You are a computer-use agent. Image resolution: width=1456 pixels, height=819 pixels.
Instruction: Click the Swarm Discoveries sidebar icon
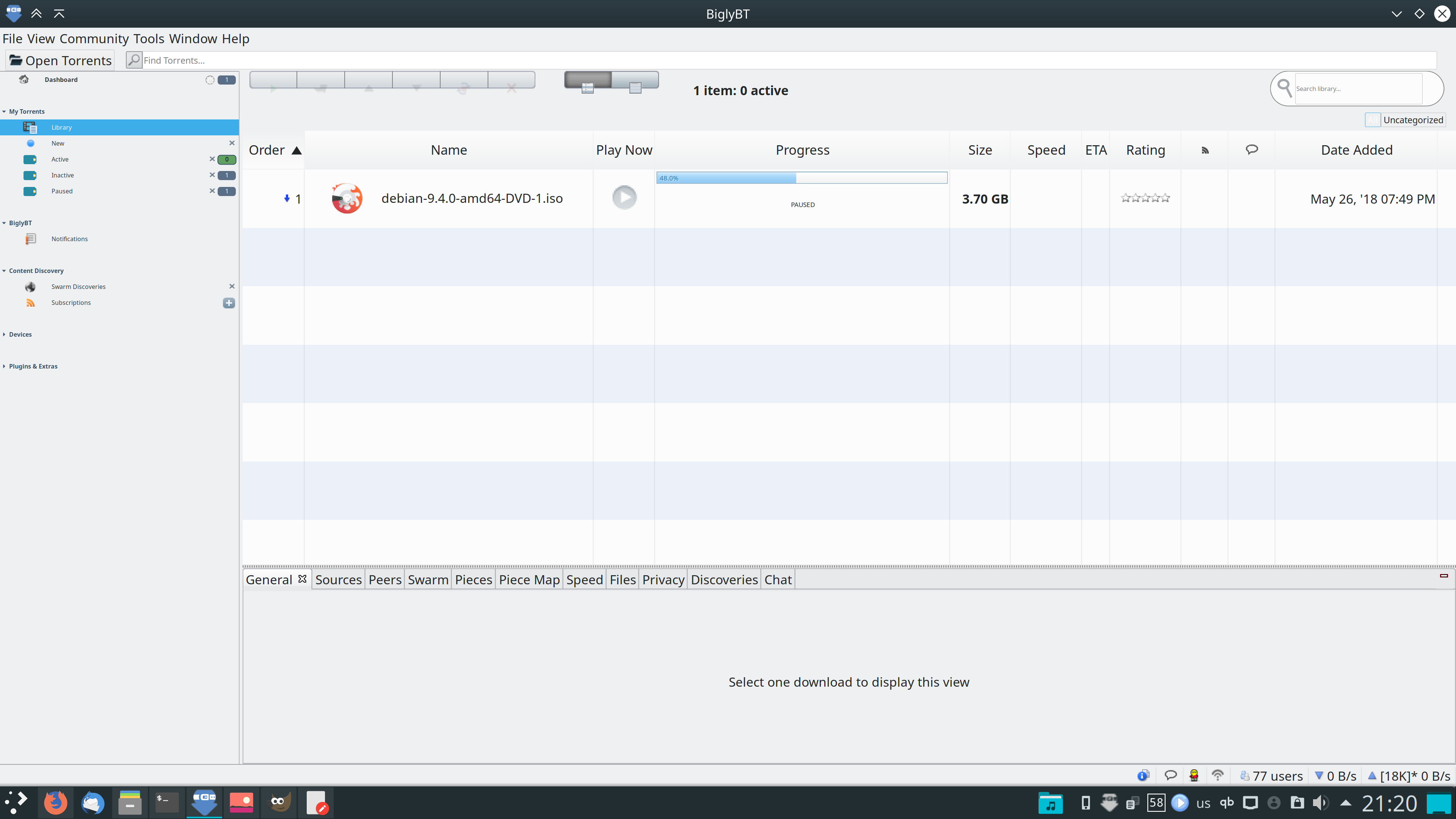(x=30, y=287)
